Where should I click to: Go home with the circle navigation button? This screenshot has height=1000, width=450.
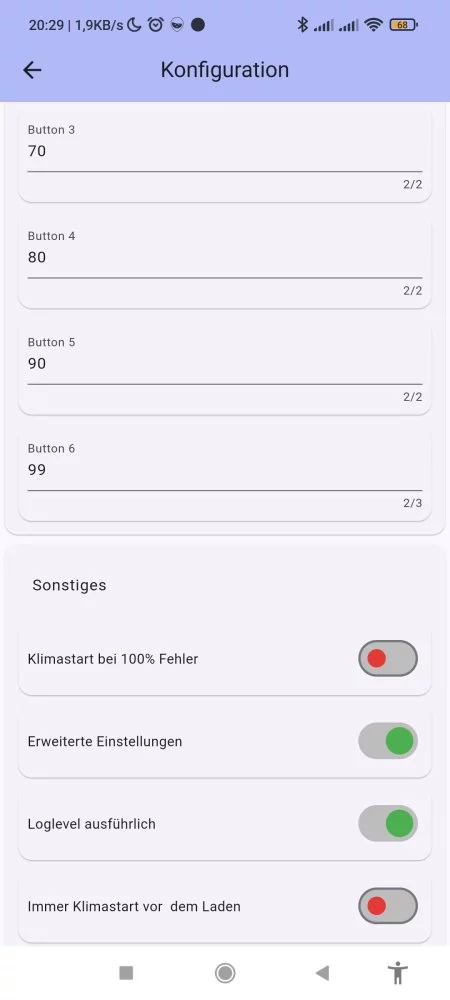[225, 973]
